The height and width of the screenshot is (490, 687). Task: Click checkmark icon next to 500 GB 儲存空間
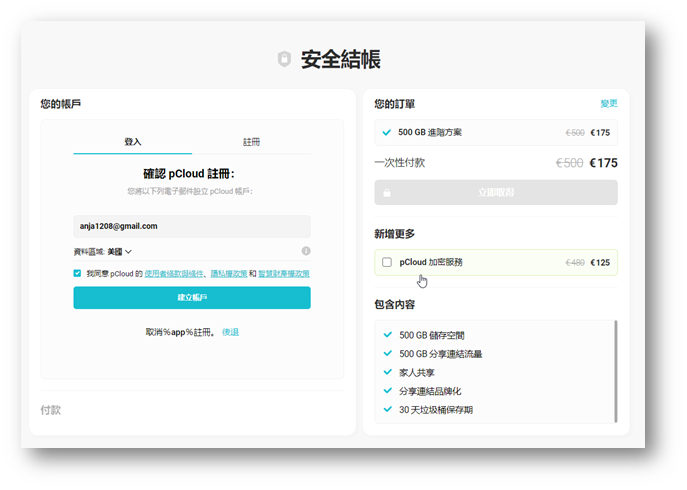coord(387,335)
